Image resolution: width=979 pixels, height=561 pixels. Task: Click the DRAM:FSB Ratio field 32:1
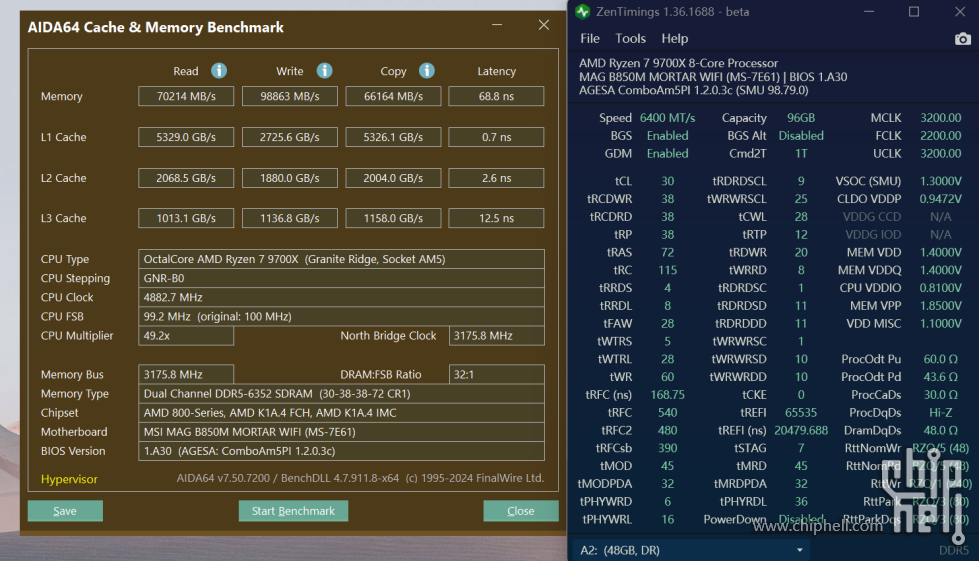[496, 374]
